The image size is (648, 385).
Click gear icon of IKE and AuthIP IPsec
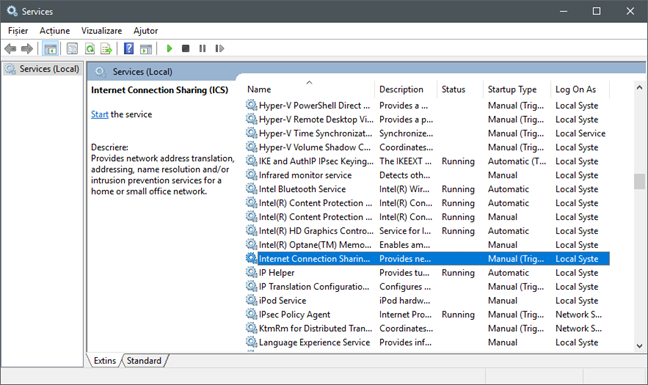[x=251, y=161]
